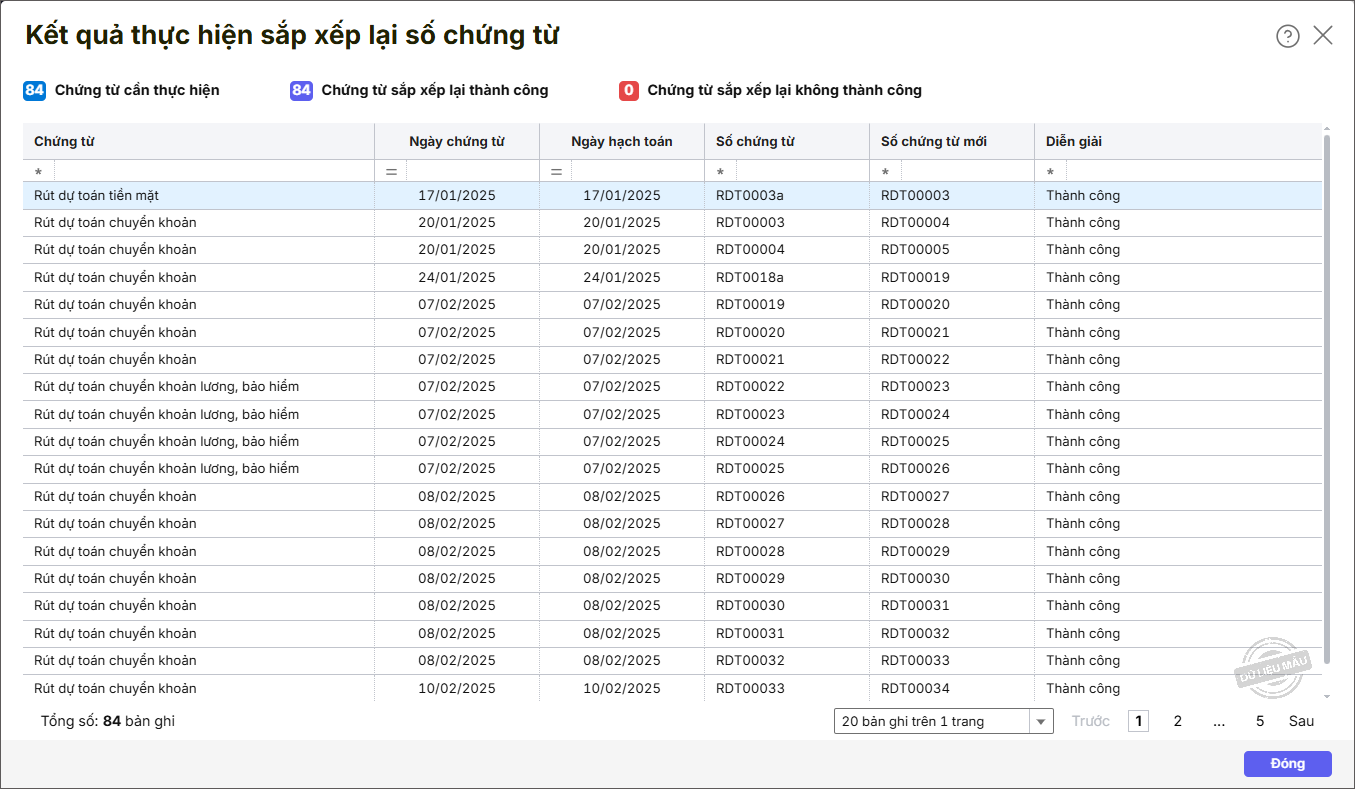Click the table's vertical scrollbar

click(1327, 400)
